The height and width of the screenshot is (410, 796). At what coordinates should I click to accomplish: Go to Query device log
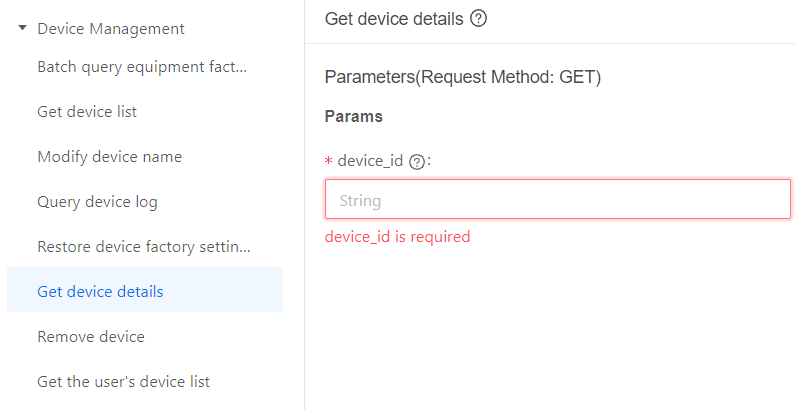coord(97,202)
